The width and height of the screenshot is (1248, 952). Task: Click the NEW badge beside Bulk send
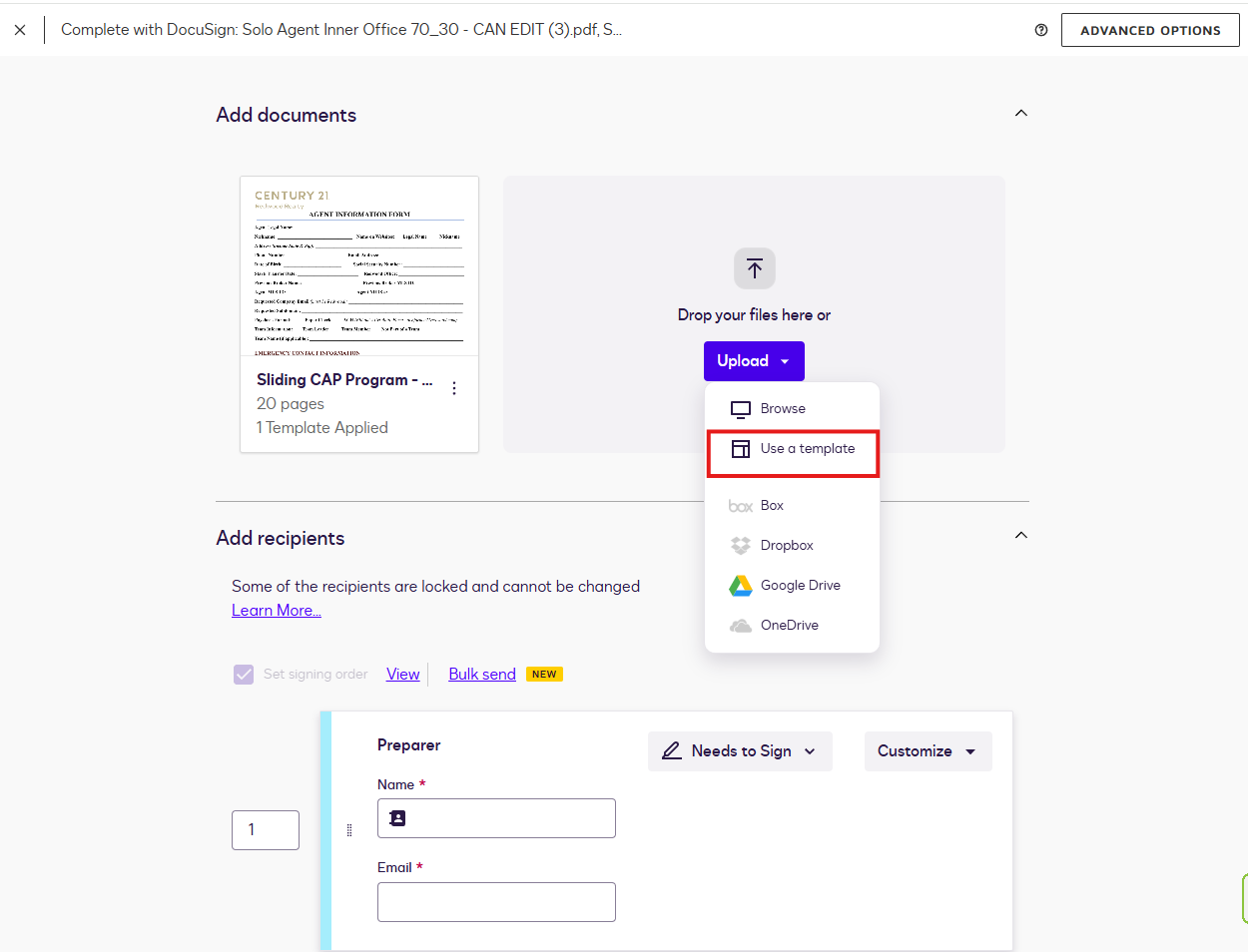point(544,674)
